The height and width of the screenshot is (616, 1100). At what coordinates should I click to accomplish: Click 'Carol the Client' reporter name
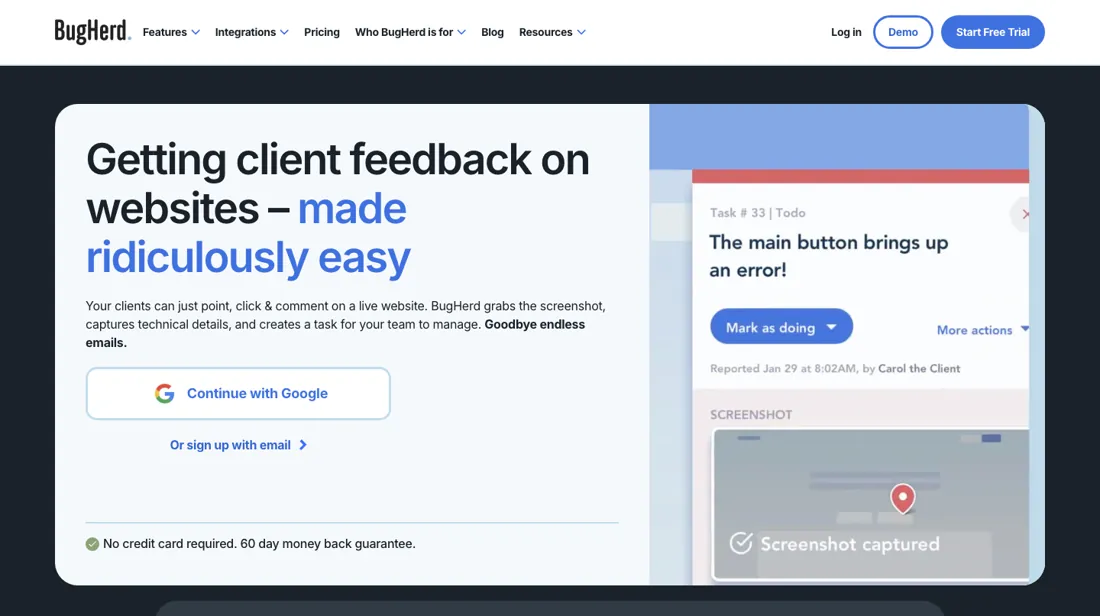[919, 368]
